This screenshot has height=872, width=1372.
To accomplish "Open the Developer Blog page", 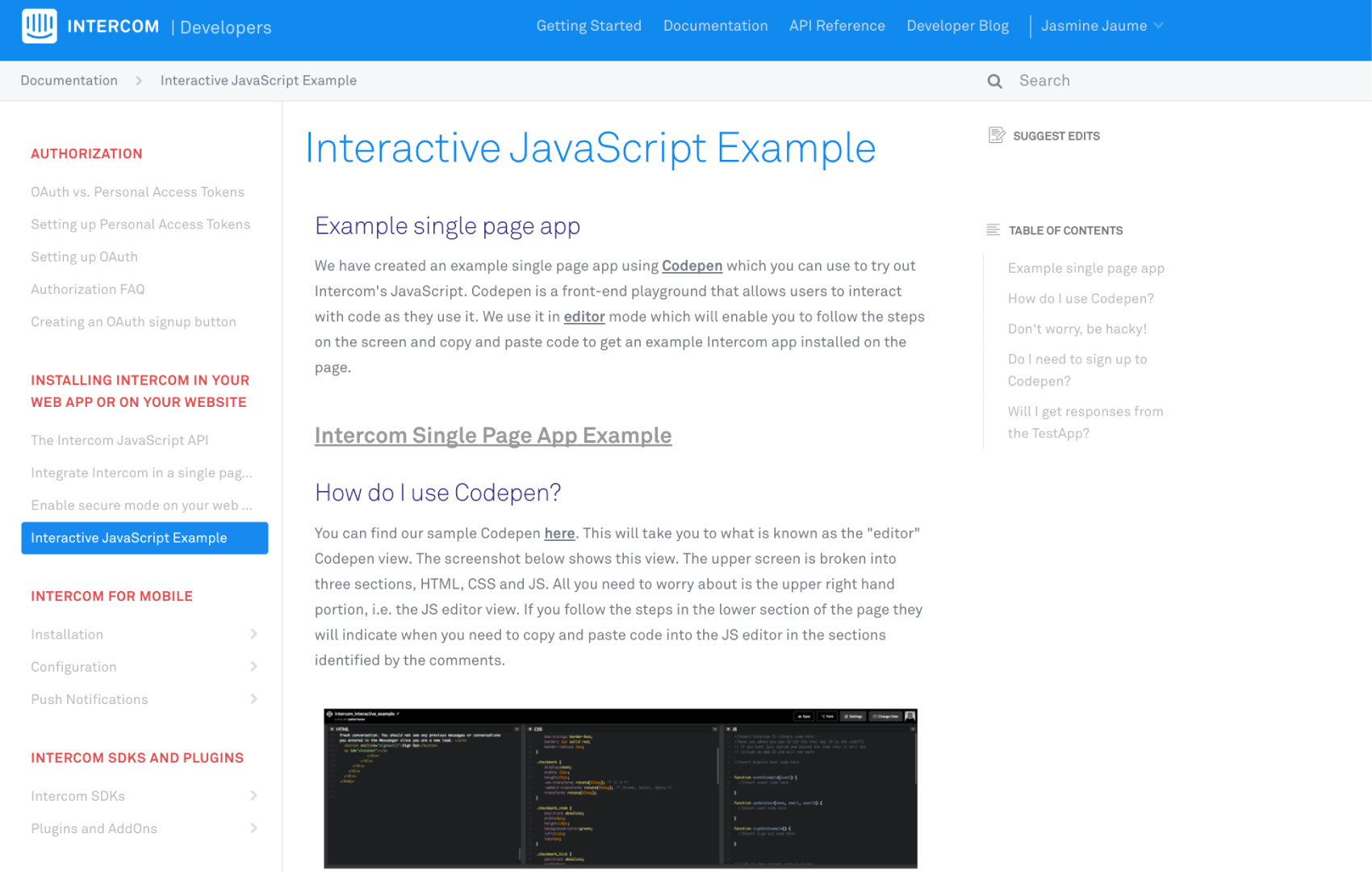I will coord(957,26).
